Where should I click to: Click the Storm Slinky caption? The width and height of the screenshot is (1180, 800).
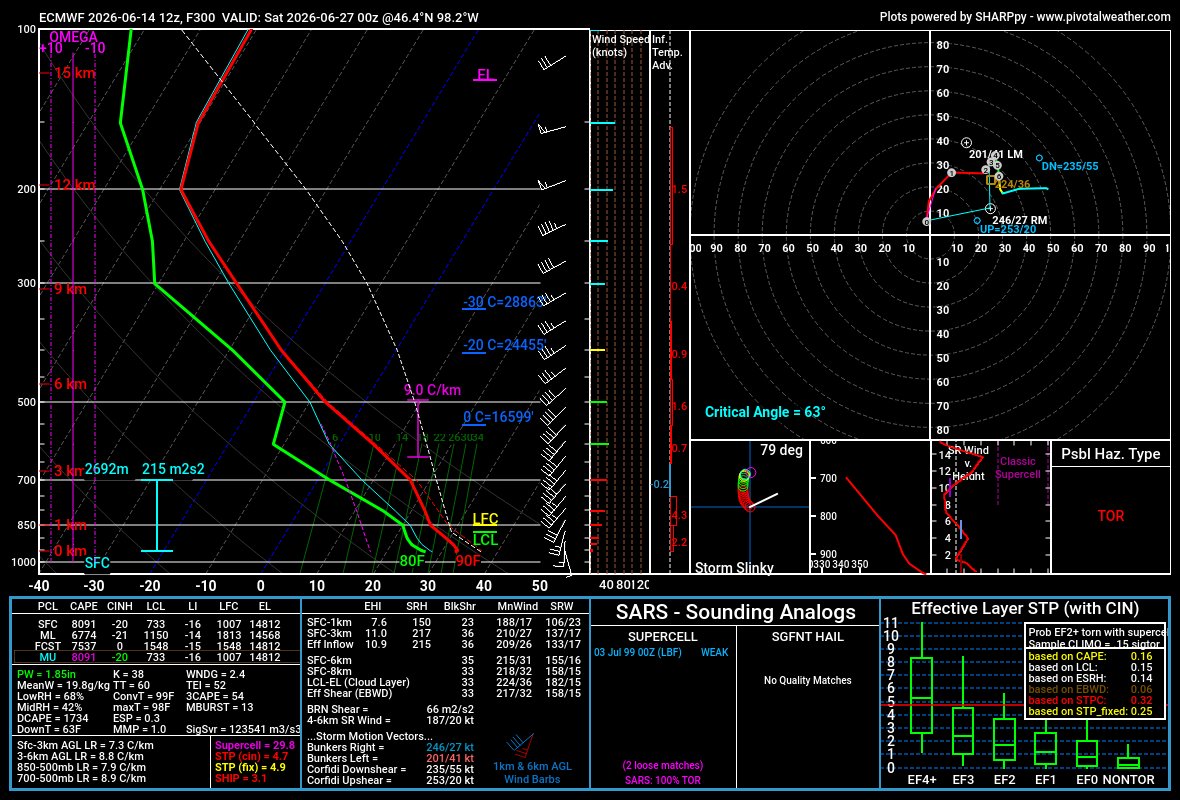pyautogui.click(x=734, y=567)
